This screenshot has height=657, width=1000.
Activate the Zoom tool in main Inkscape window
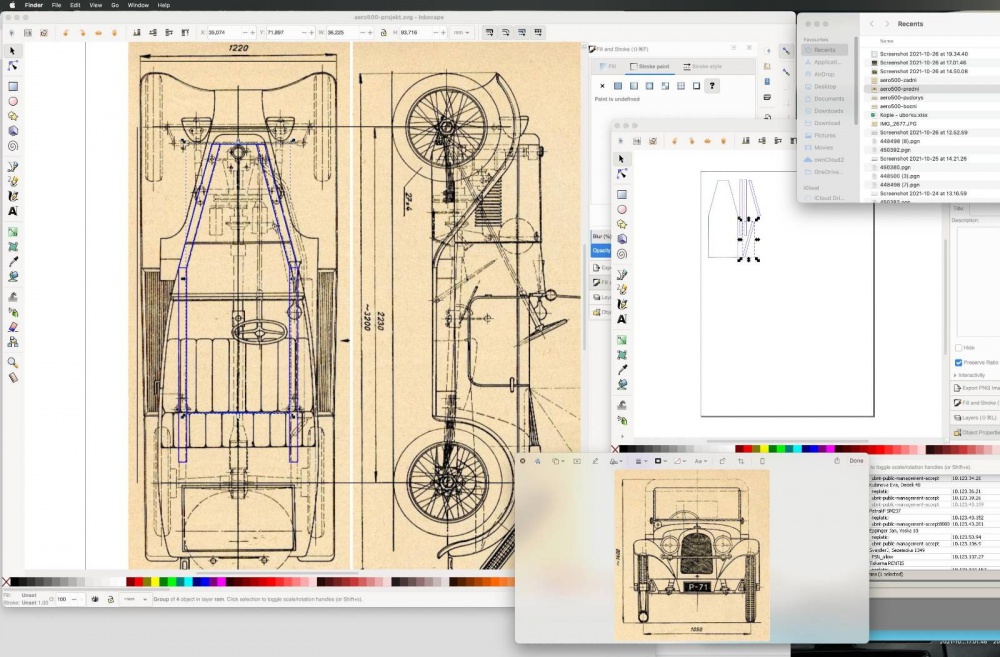click(13, 362)
